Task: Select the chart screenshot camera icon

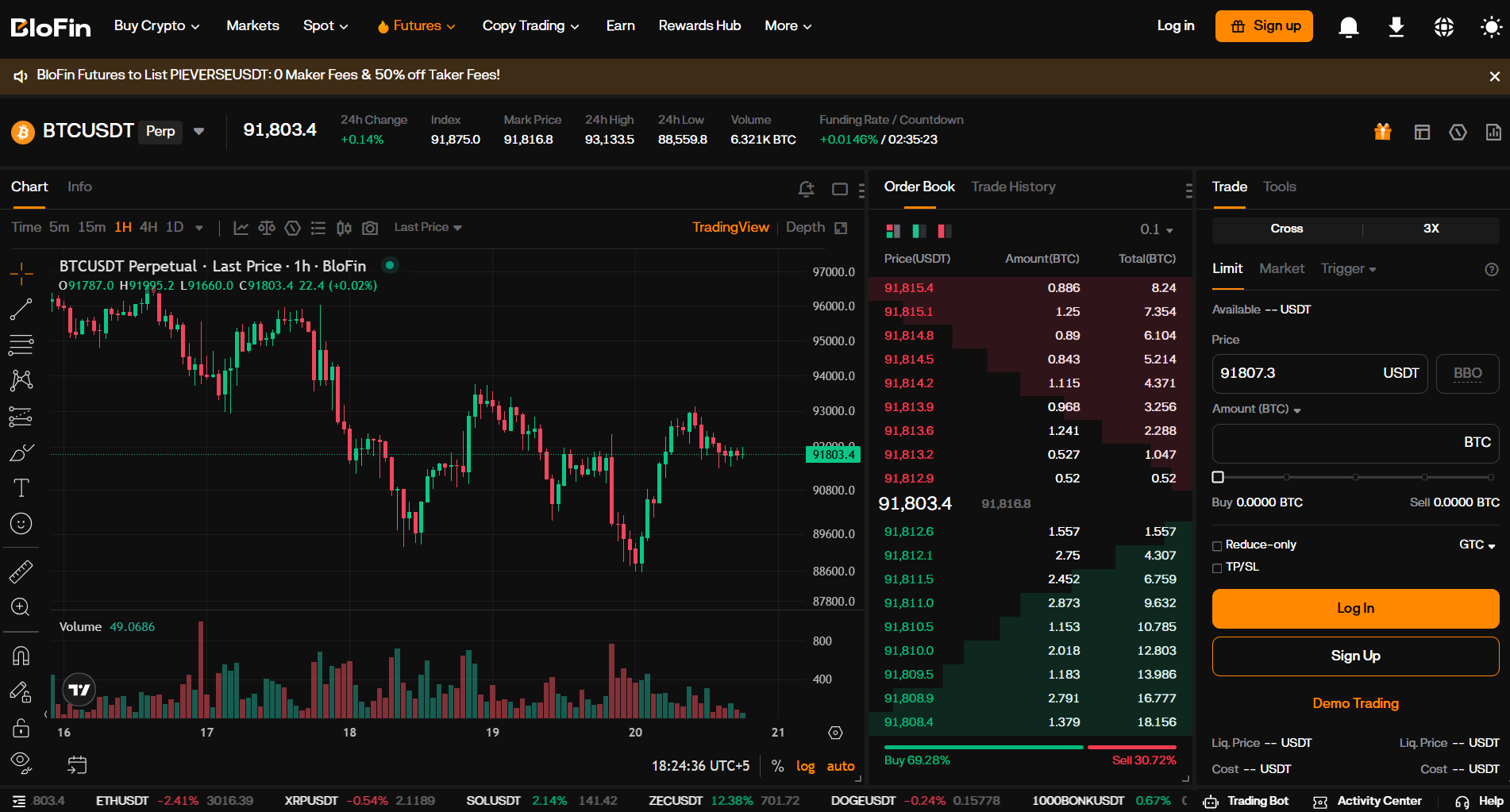Action: 370,228
